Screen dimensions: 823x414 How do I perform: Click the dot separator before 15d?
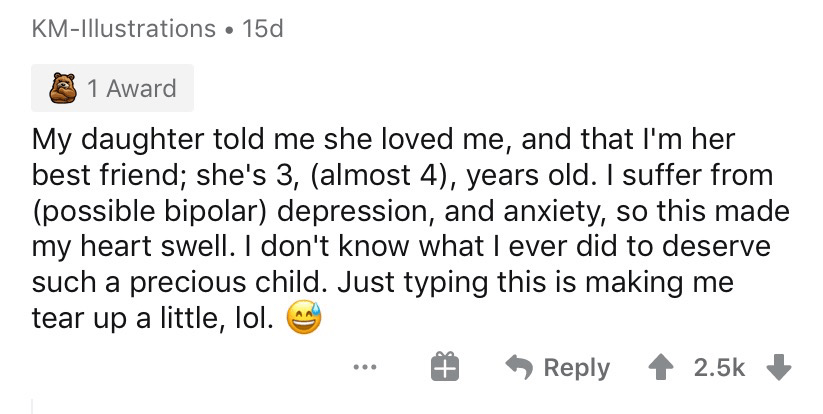click(x=229, y=29)
